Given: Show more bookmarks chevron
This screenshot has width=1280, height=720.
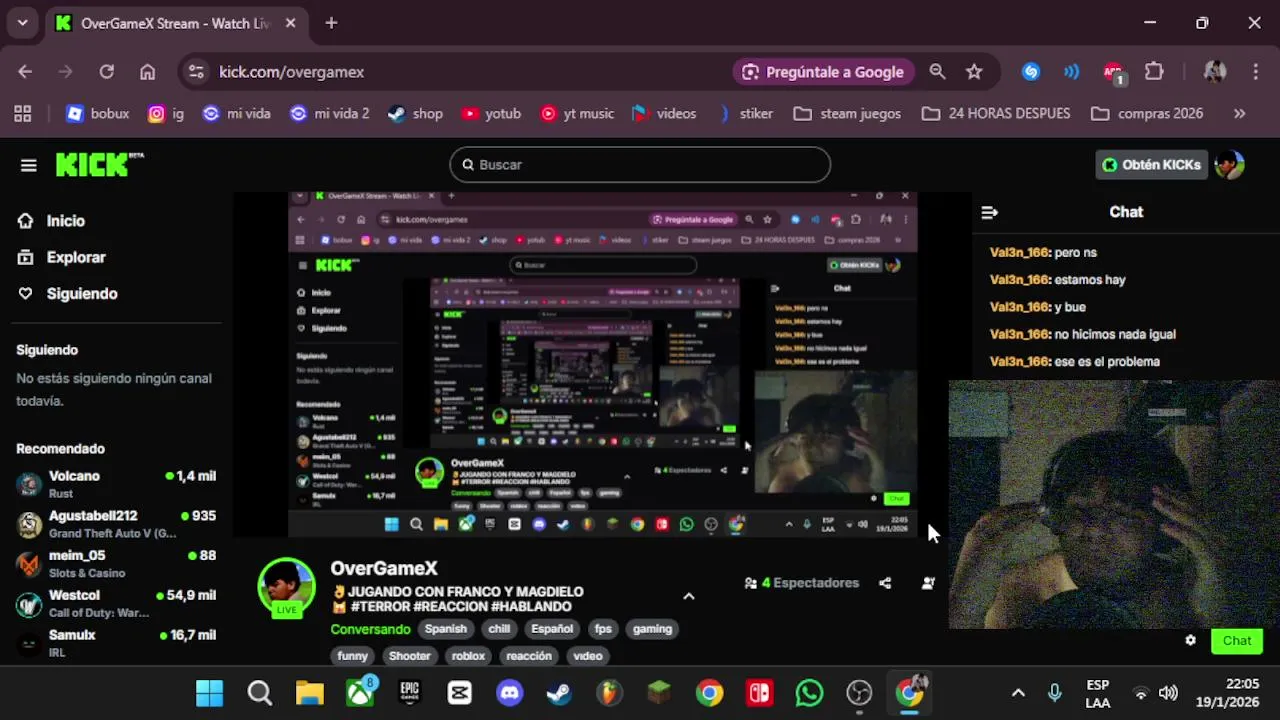Looking at the screenshot, I should [x=1240, y=114].
